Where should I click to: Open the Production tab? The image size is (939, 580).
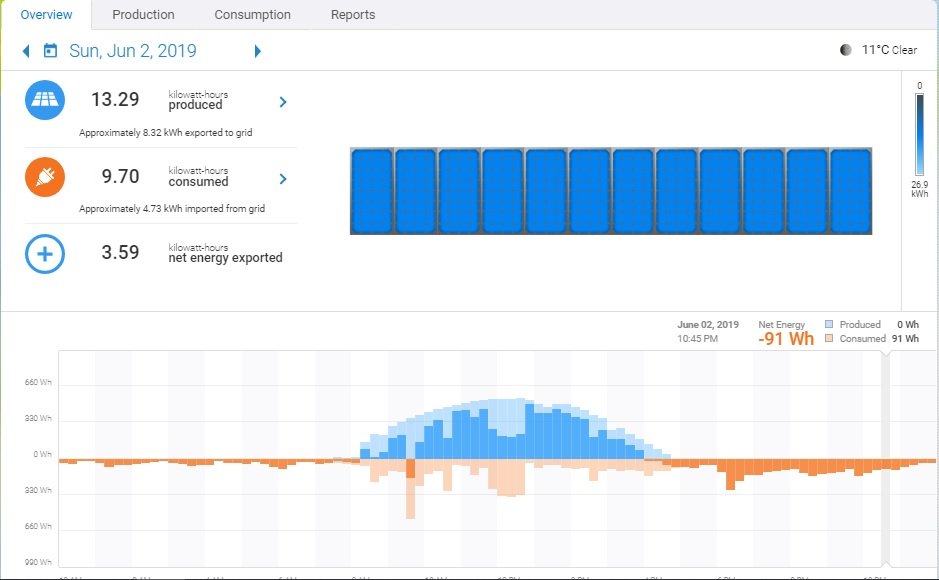click(x=143, y=14)
